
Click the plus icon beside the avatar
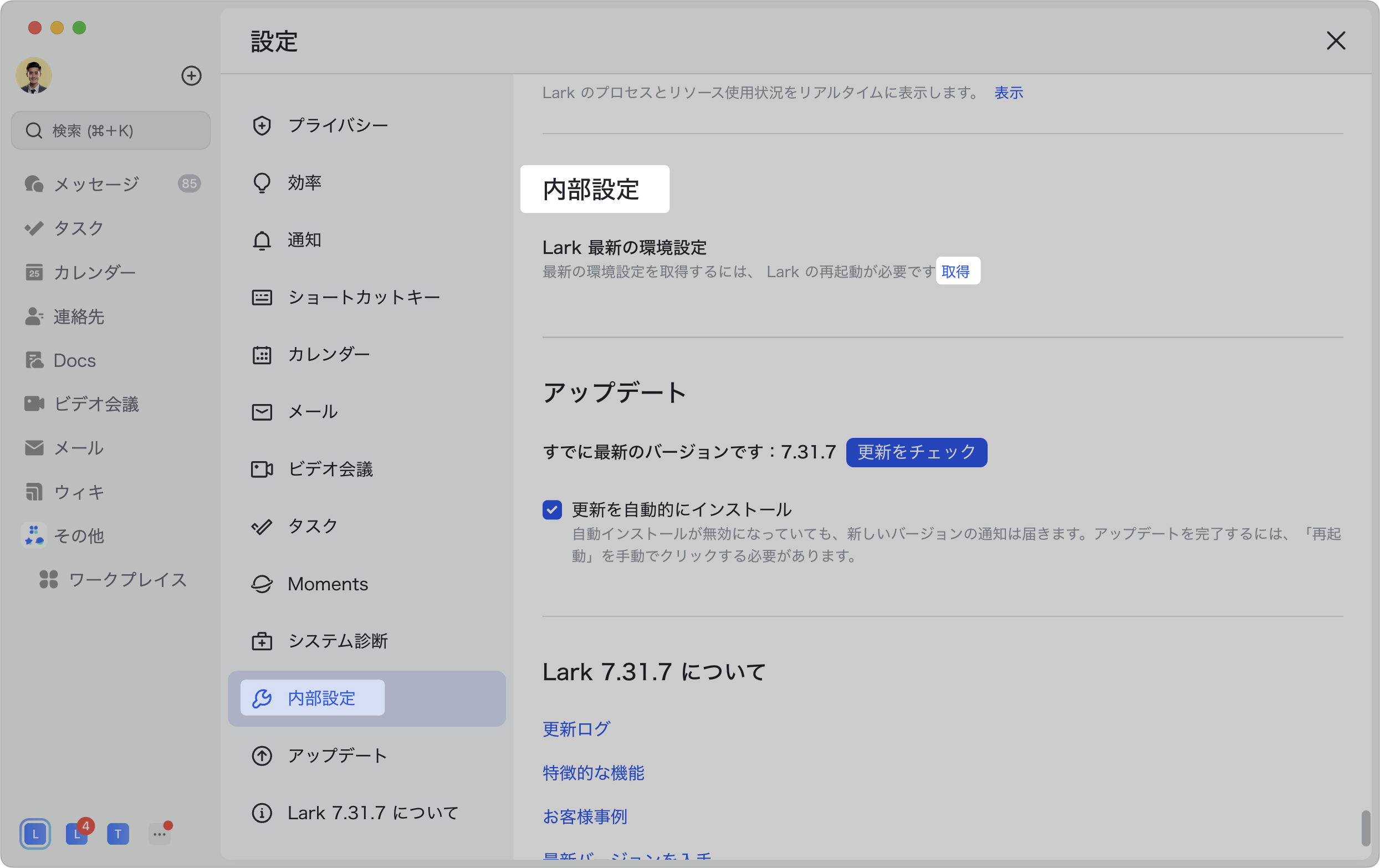tap(191, 76)
